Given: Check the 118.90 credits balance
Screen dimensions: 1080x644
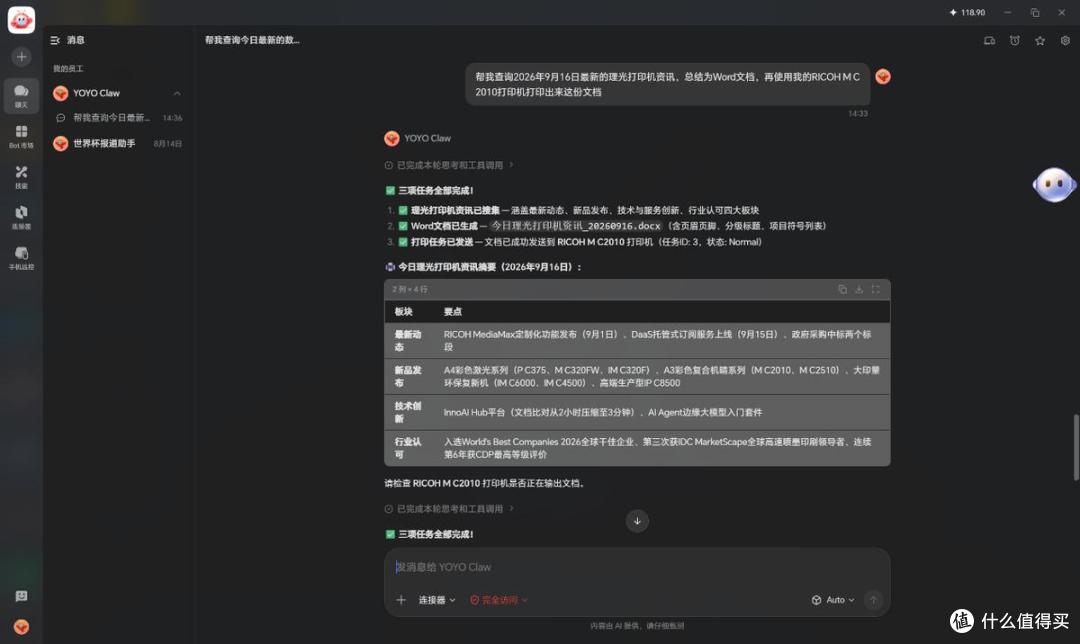Looking at the screenshot, I should coord(967,12).
